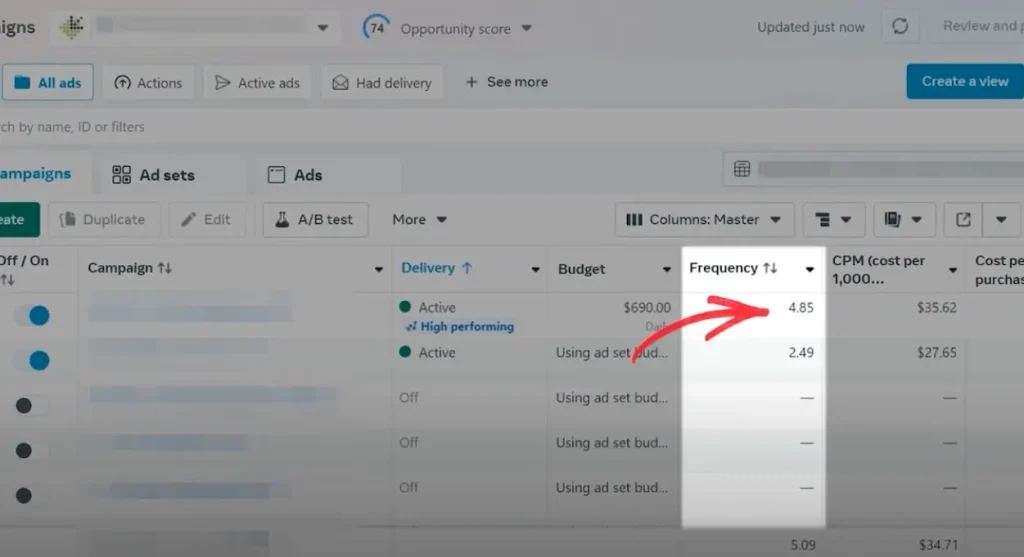
Task: Turn on the second Off campaign
Action: coord(31,451)
